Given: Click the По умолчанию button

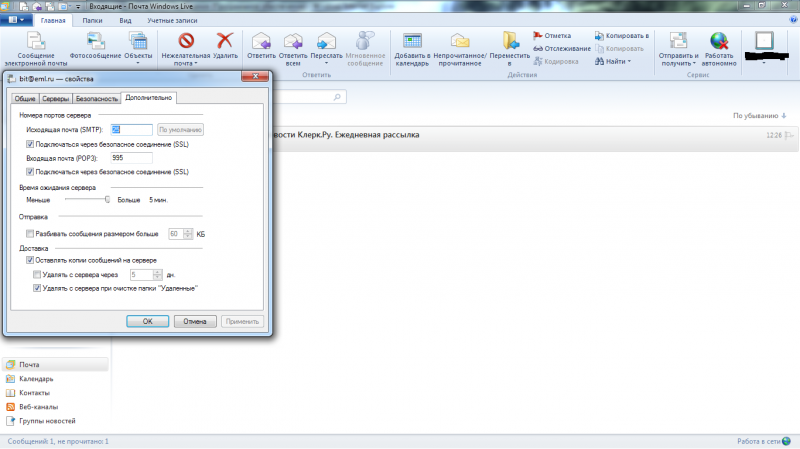Looking at the screenshot, I should click(x=180, y=130).
